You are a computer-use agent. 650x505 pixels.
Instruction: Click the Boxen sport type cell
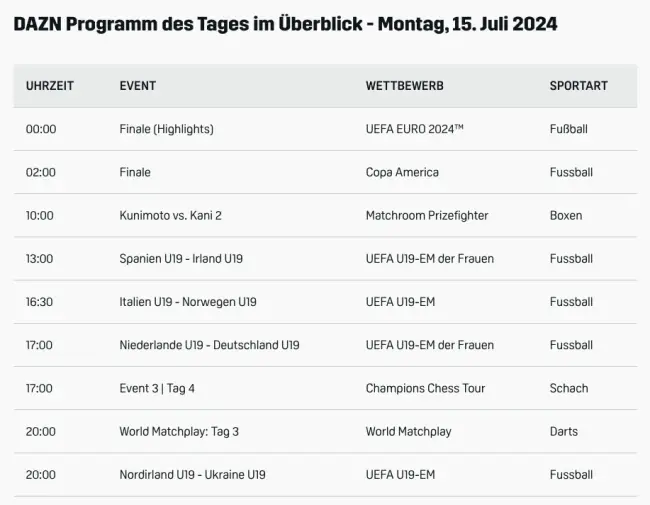click(x=566, y=215)
